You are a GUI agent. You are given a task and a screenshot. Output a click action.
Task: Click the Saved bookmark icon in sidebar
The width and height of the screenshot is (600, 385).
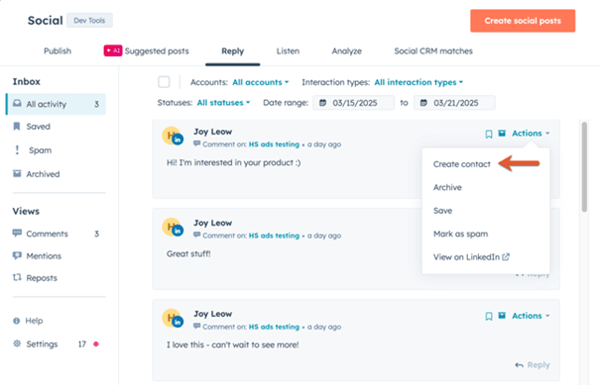tap(17, 126)
